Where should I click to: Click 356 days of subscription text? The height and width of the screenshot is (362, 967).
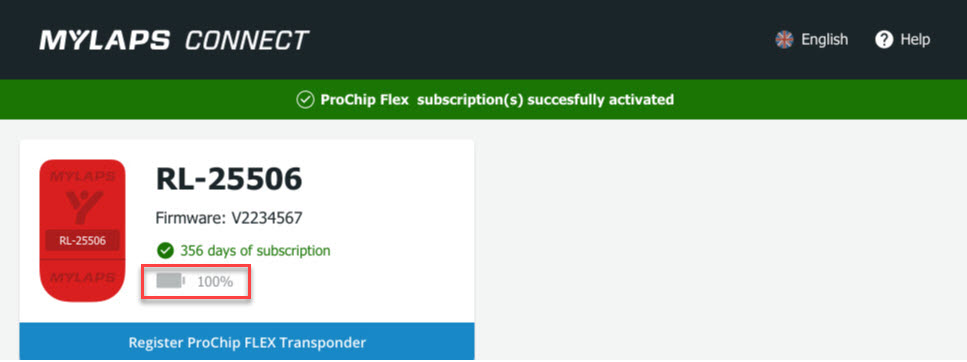click(x=255, y=251)
